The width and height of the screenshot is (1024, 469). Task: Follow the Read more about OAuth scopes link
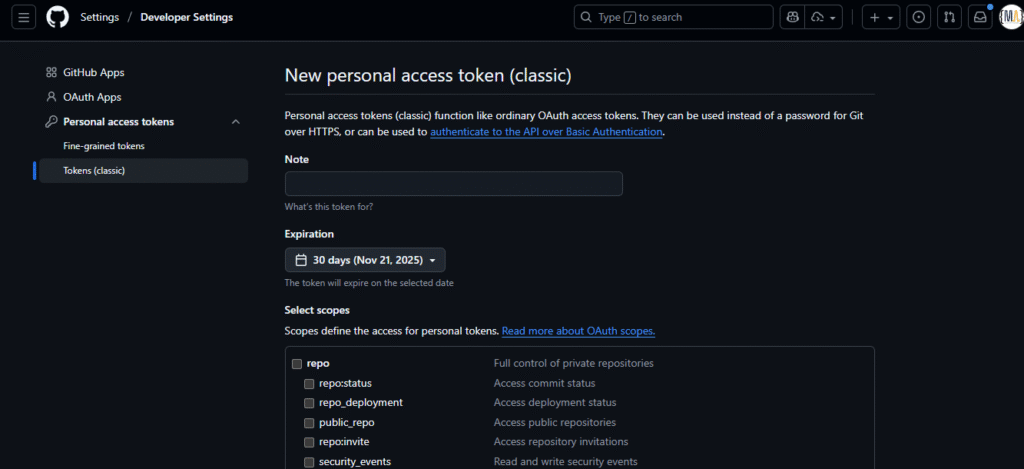click(x=578, y=331)
